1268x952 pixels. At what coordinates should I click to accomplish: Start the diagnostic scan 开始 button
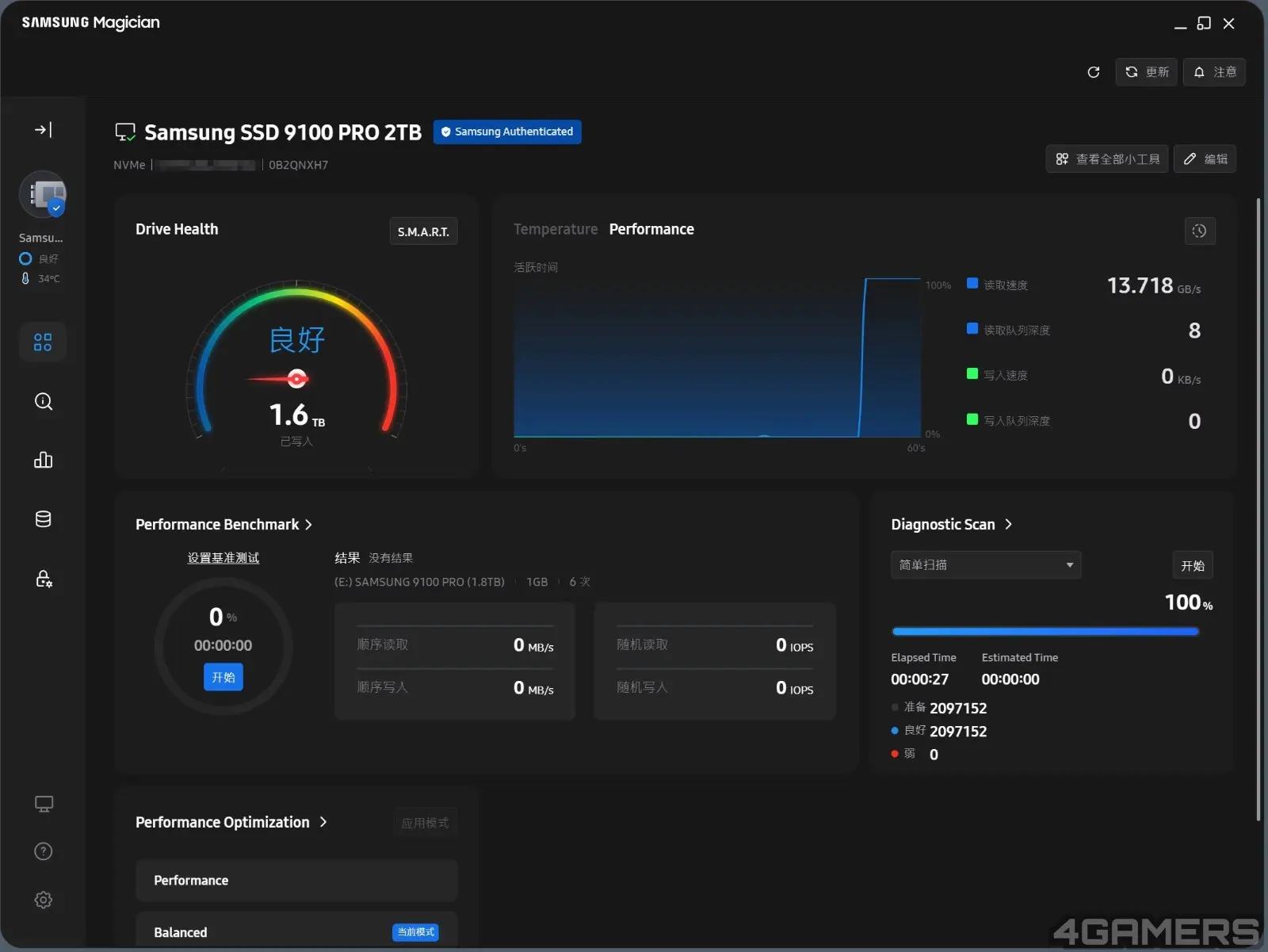[x=1193, y=565]
